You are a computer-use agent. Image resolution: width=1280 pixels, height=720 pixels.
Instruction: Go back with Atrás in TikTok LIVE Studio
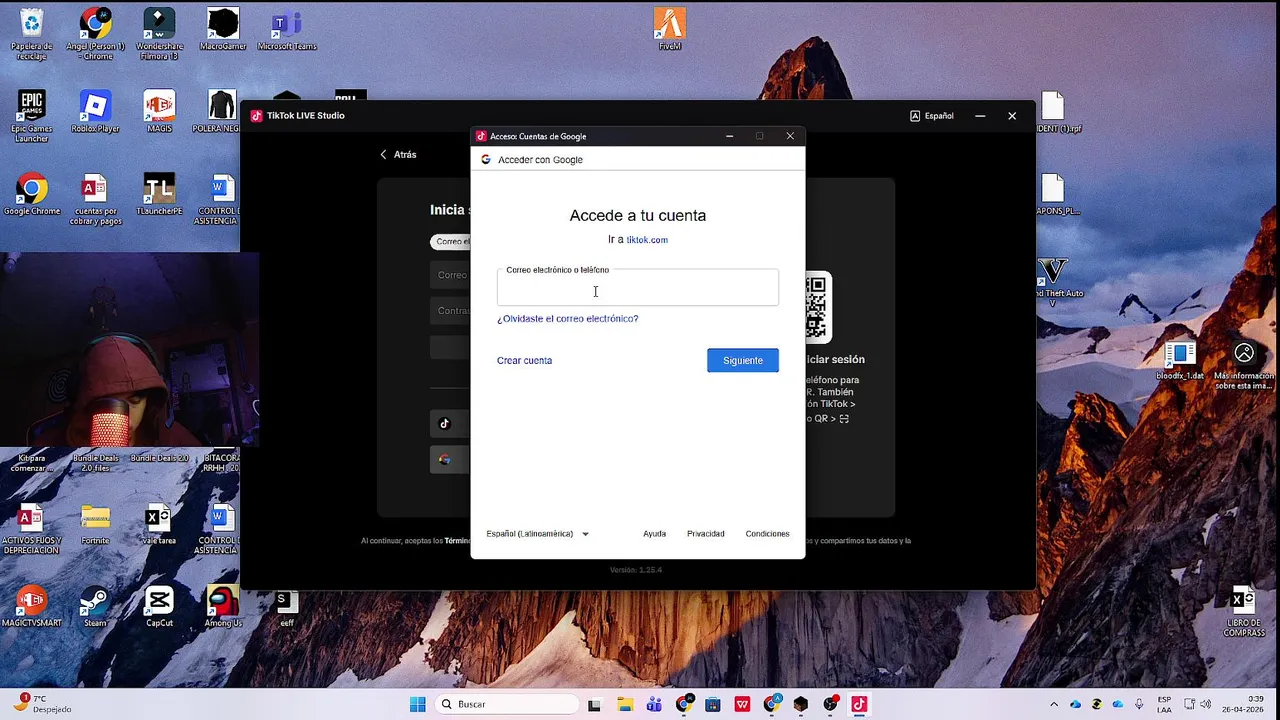[x=398, y=155]
